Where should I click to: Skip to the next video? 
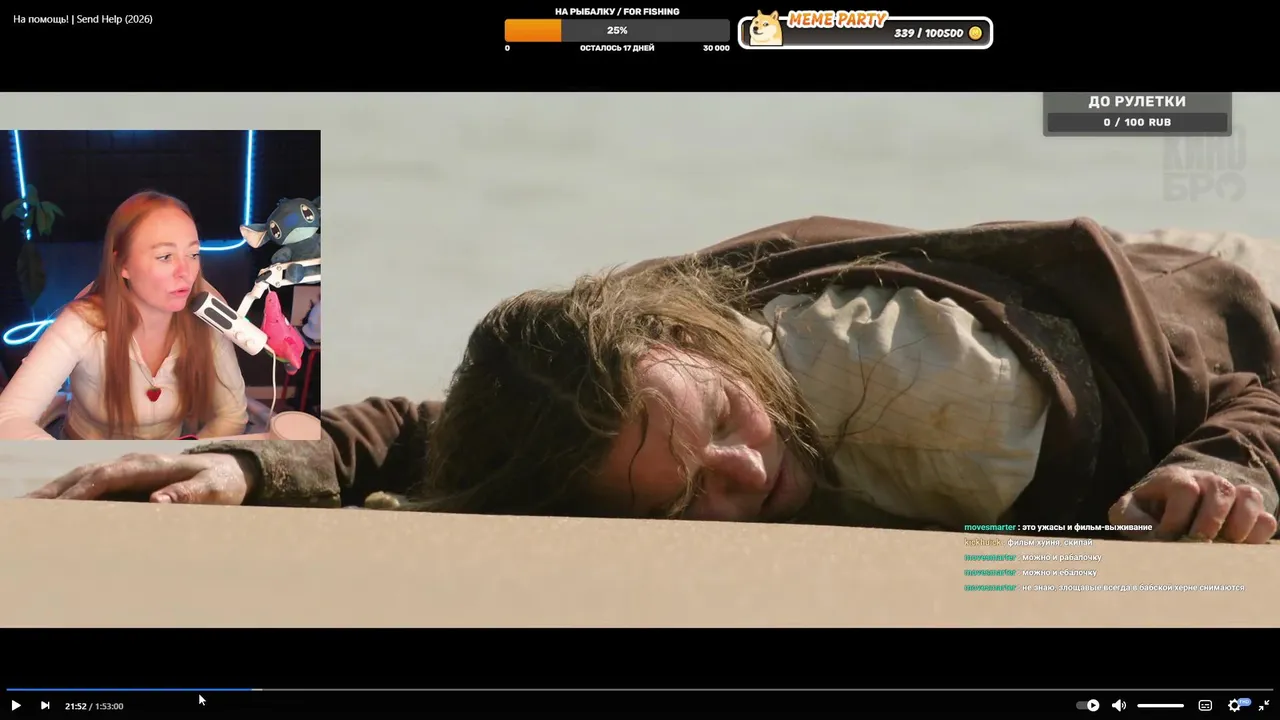tap(44, 705)
